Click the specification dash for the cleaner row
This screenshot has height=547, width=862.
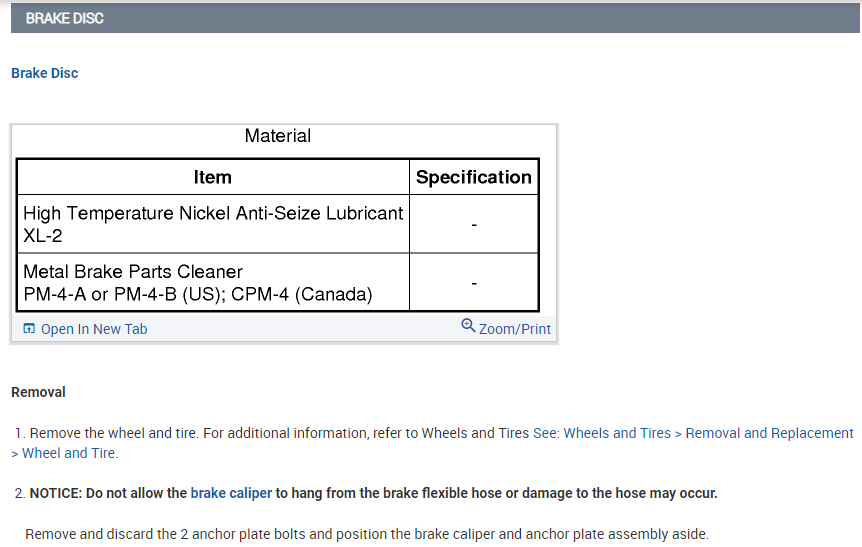pyautogui.click(x=473, y=283)
